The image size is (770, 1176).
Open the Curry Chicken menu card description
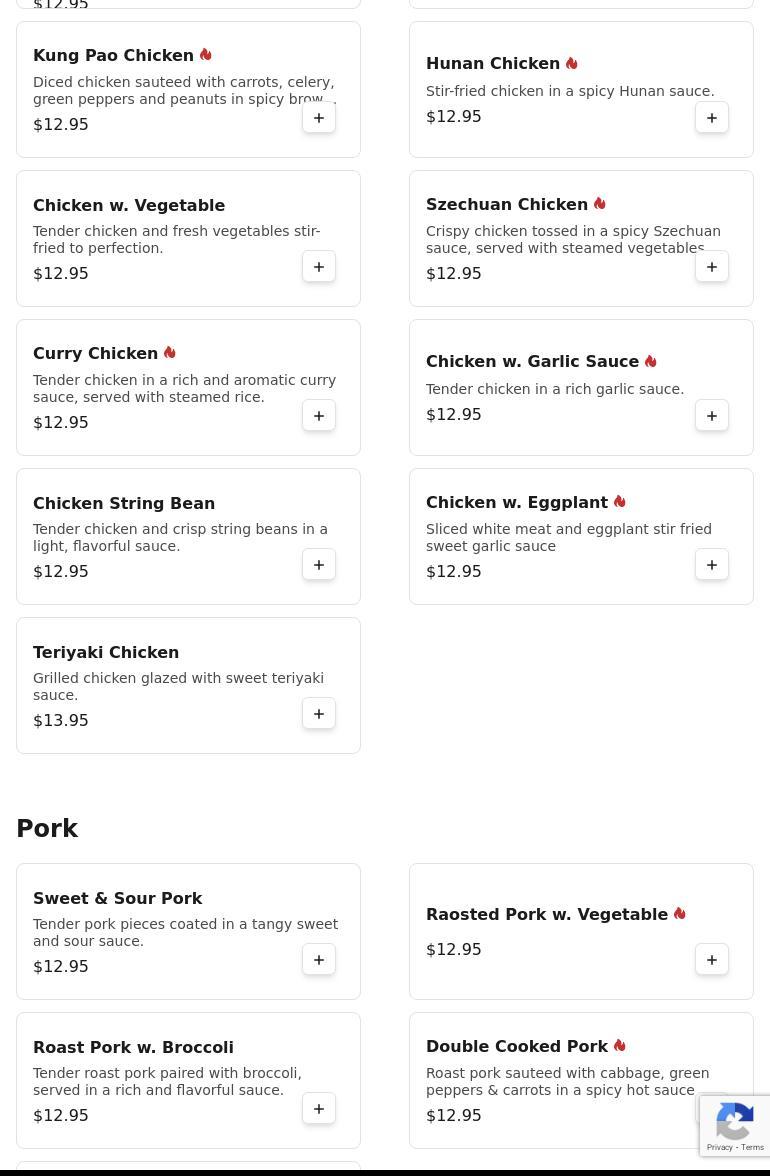click(184, 388)
